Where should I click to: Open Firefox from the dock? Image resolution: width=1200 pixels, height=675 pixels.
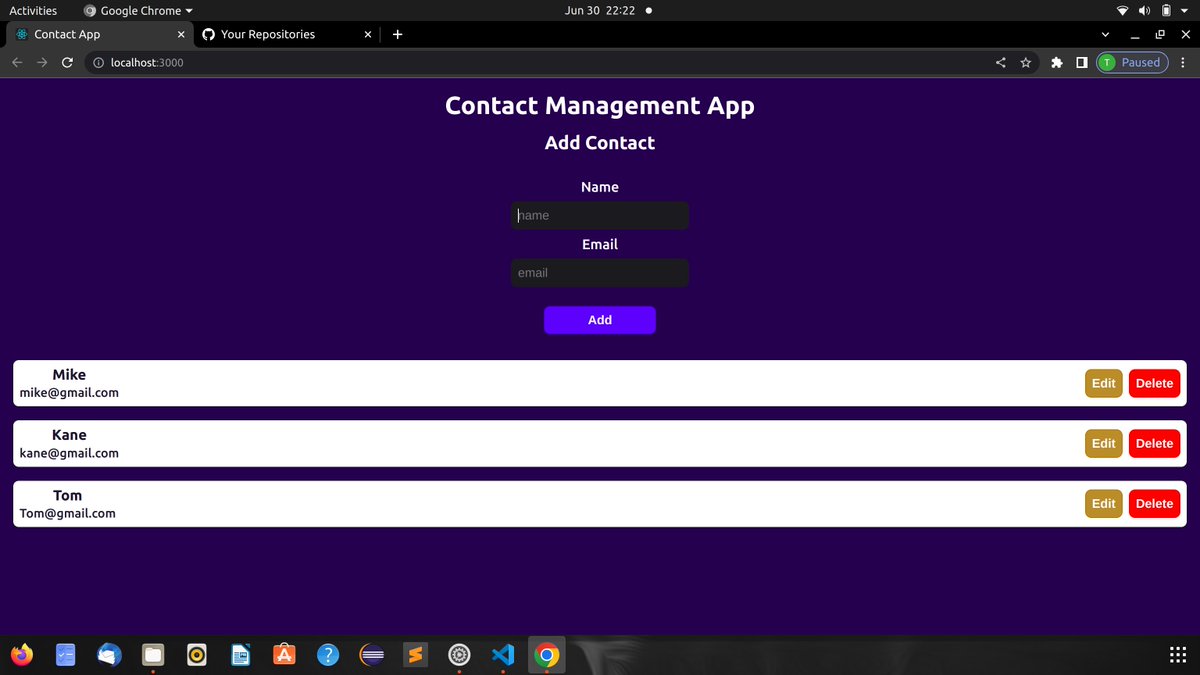coord(22,655)
